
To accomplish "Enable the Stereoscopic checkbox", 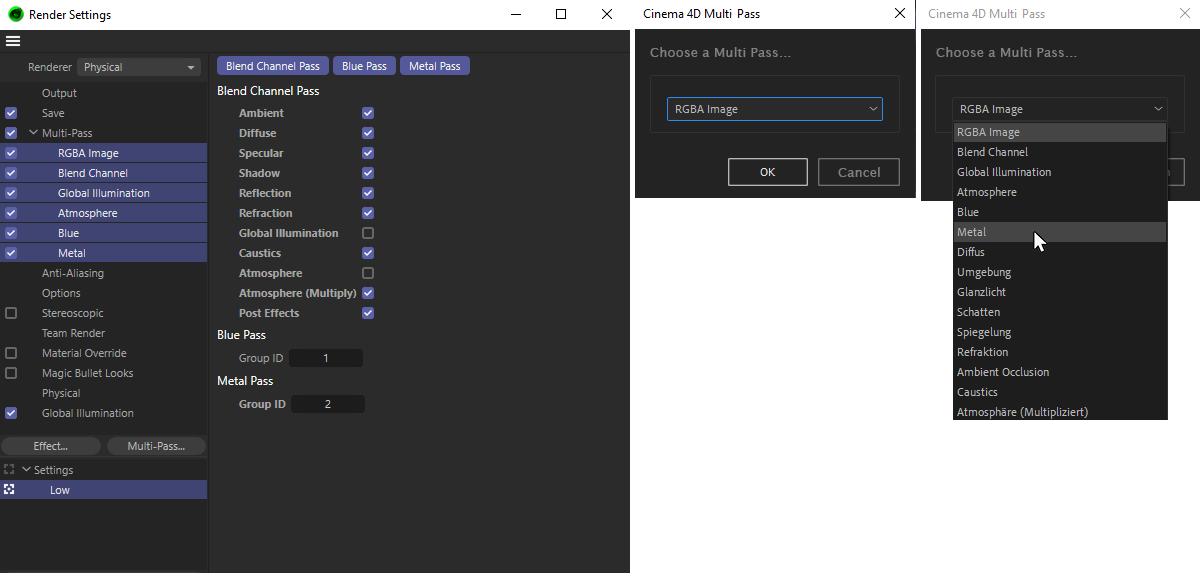I will coord(11,313).
